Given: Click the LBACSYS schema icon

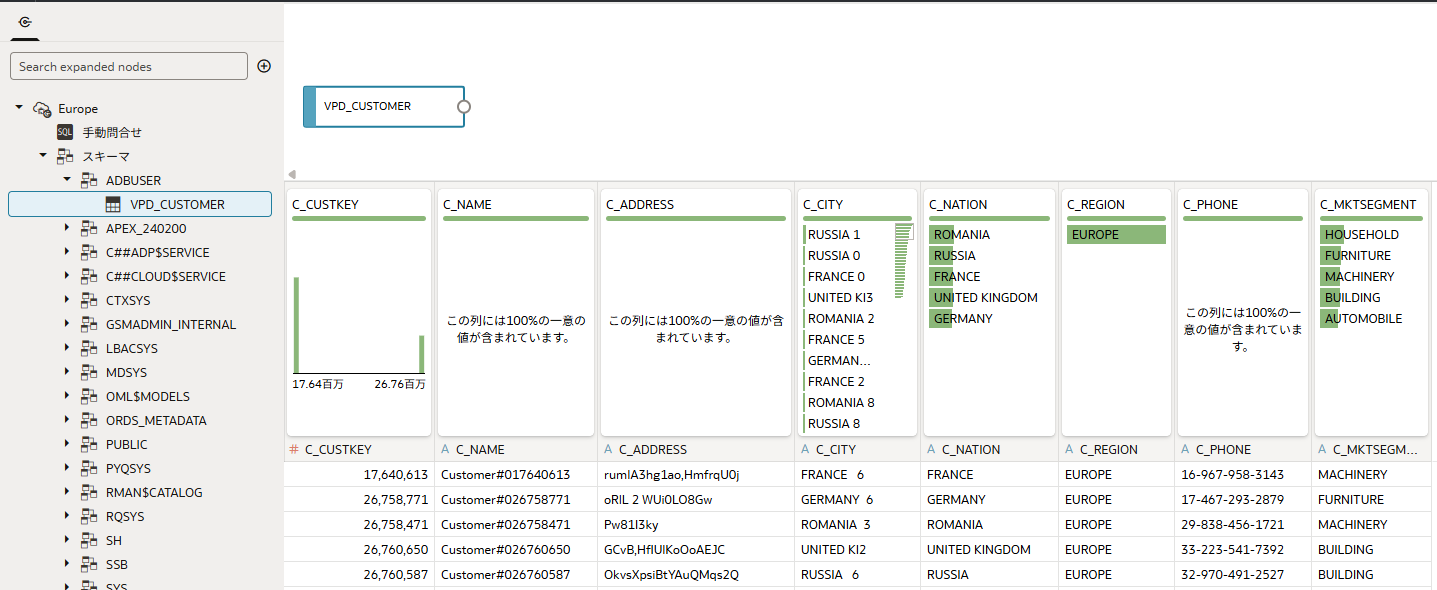Looking at the screenshot, I should click(89, 348).
